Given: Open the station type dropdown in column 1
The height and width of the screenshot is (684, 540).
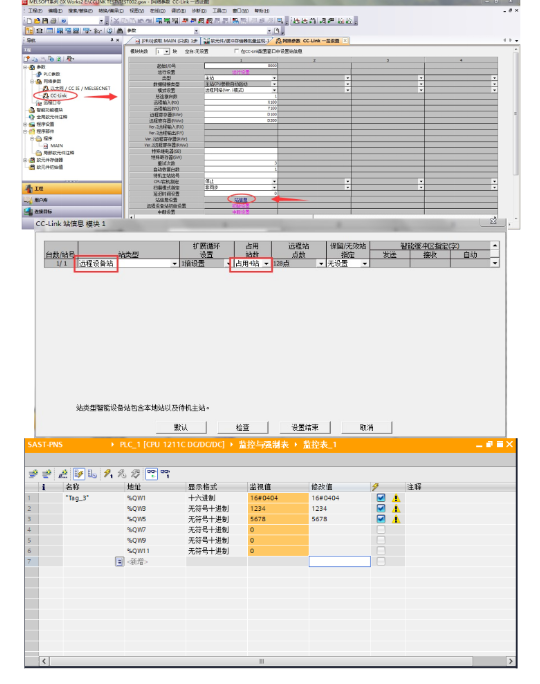Looking at the screenshot, I should (x=274, y=78).
